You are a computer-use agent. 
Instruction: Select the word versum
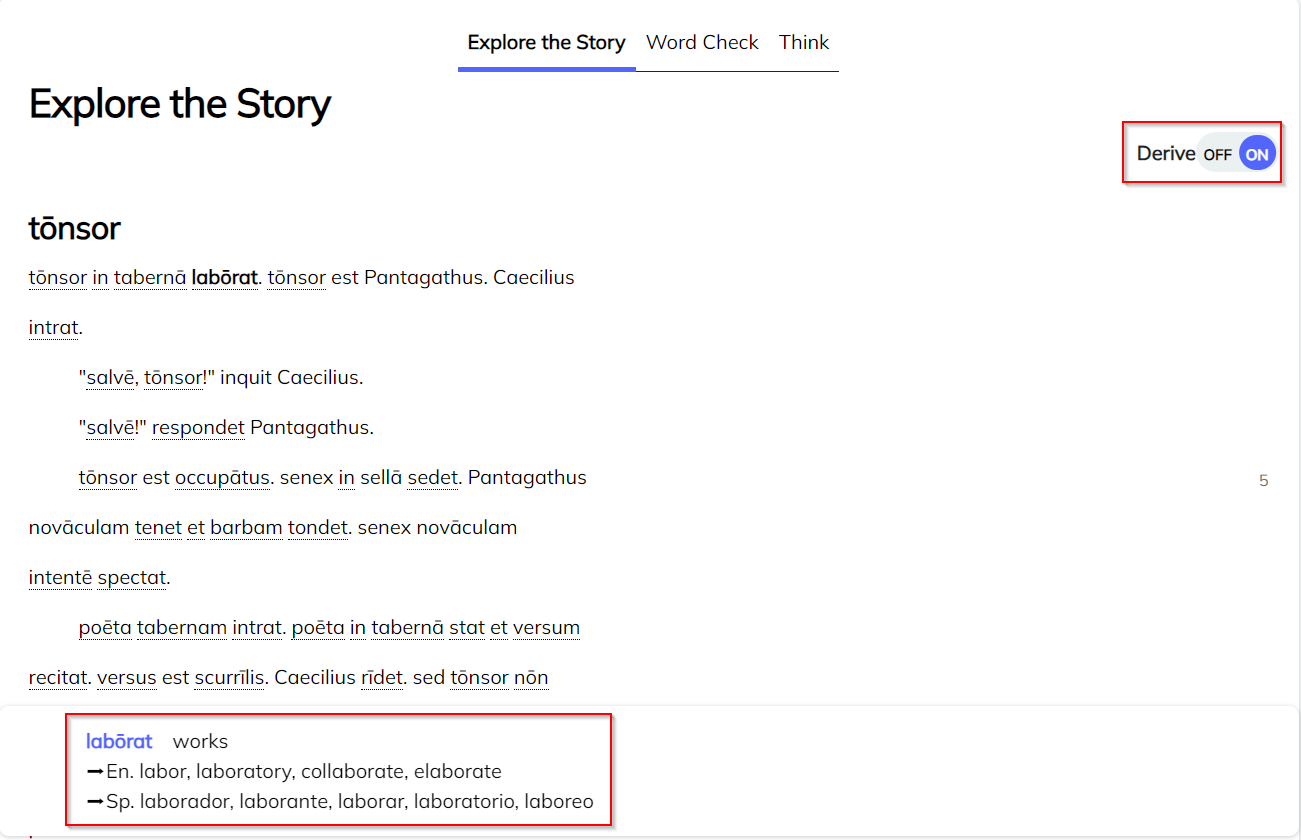547,628
